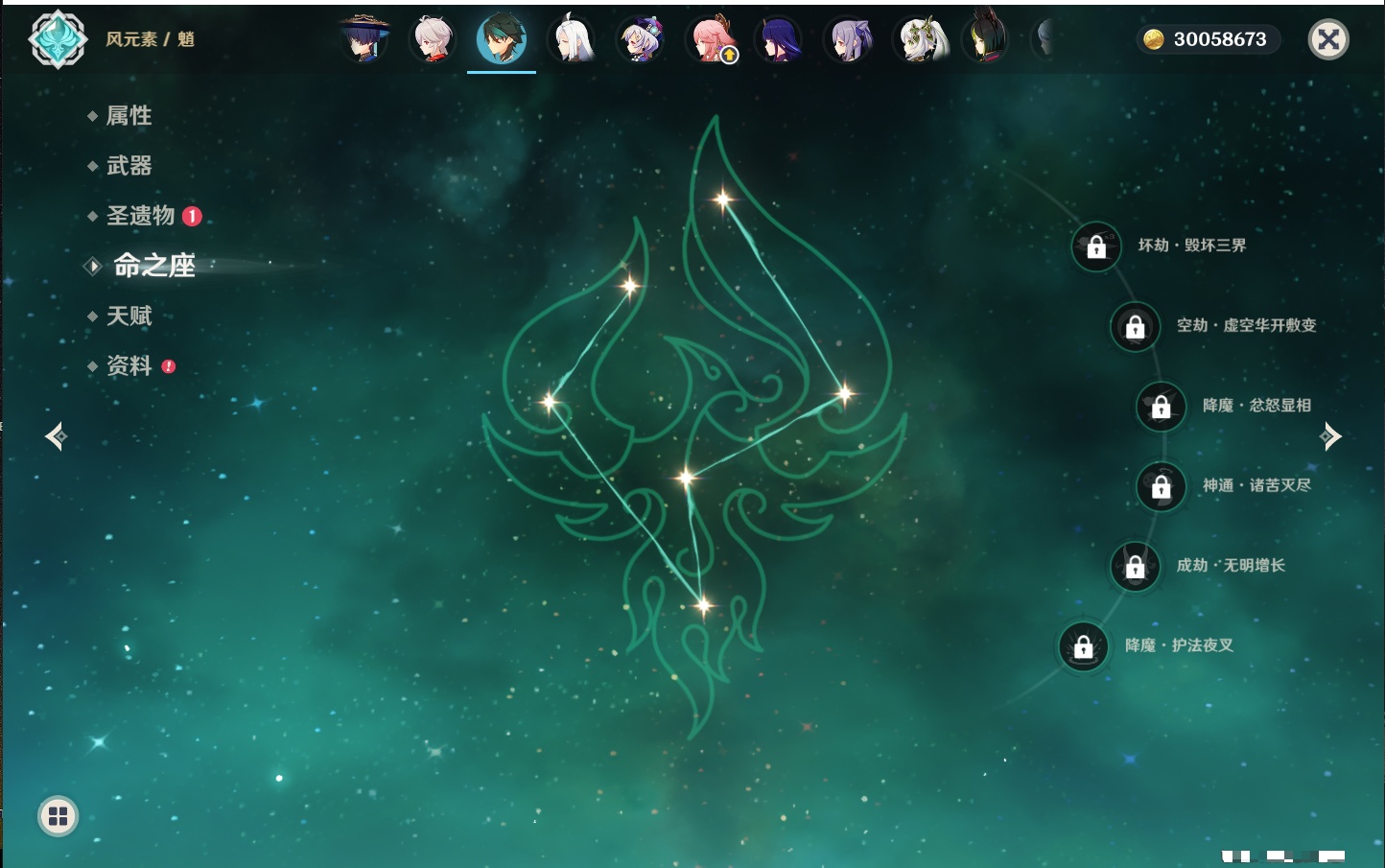Go to previous character with left arrow
Viewport: 1385px width, 868px height.
[56, 436]
